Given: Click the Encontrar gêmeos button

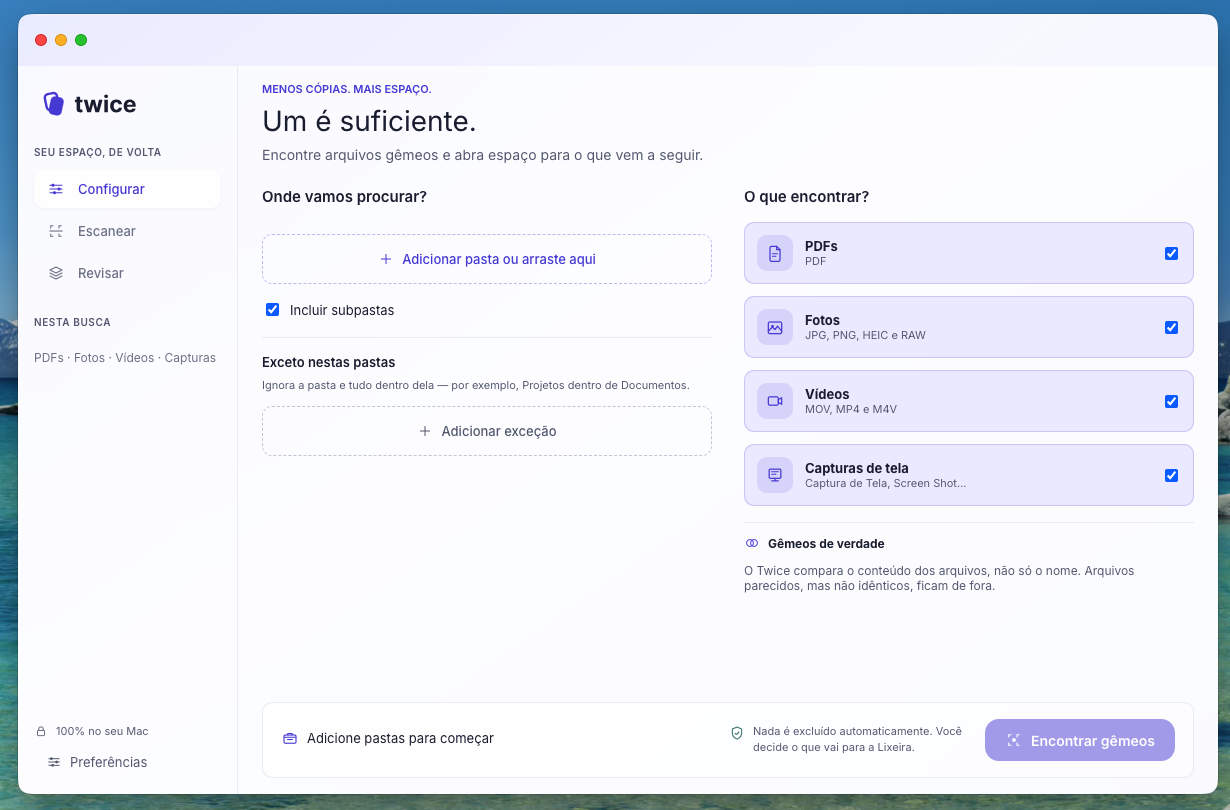Looking at the screenshot, I should (1080, 741).
